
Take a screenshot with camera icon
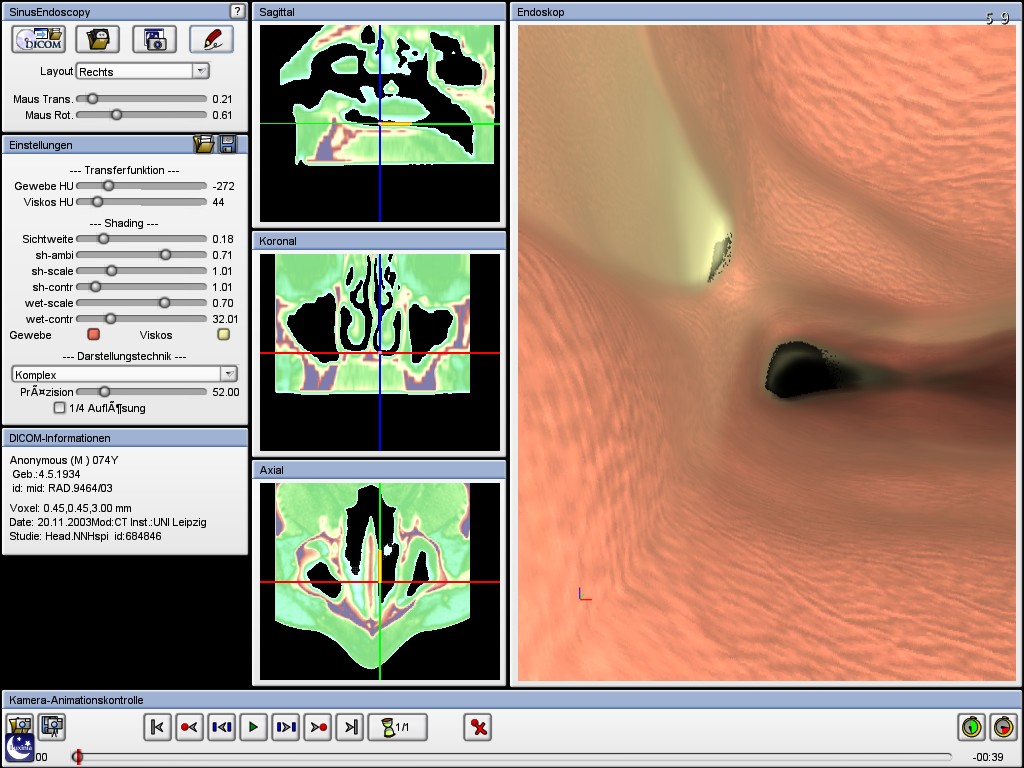(154, 39)
